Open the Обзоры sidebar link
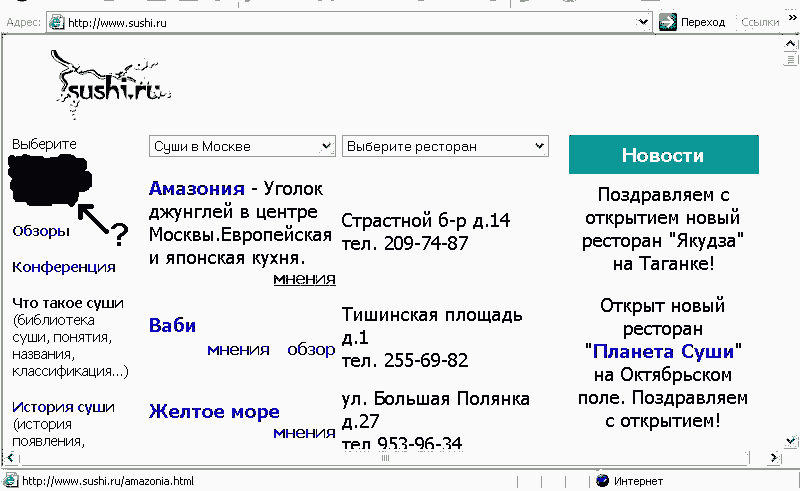 coord(41,231)
